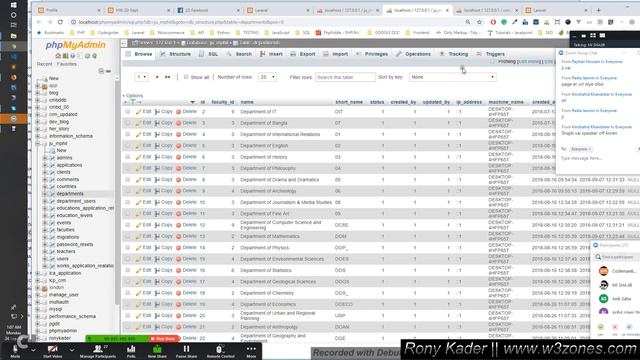Click the Find a participant search box
This screenshot has height=360, width=640.
616,257
